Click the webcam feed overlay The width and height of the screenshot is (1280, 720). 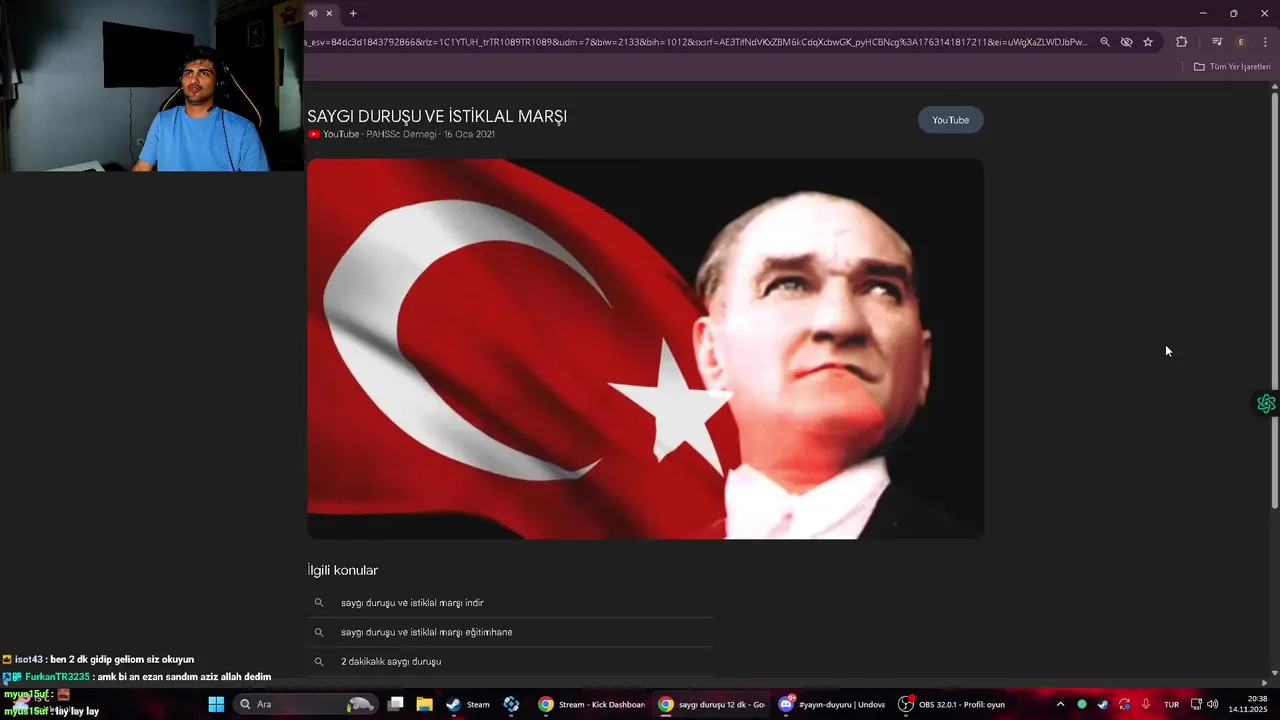pyautogui.click(x=152, y=86)
